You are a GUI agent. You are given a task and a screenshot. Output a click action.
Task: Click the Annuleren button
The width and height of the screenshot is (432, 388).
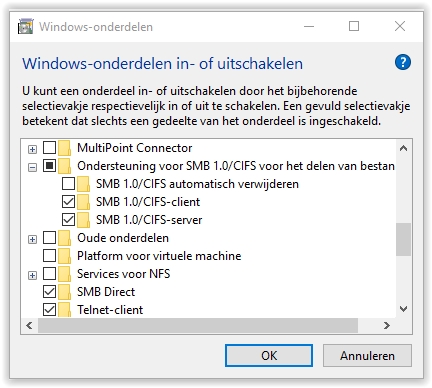pos(367,355)
